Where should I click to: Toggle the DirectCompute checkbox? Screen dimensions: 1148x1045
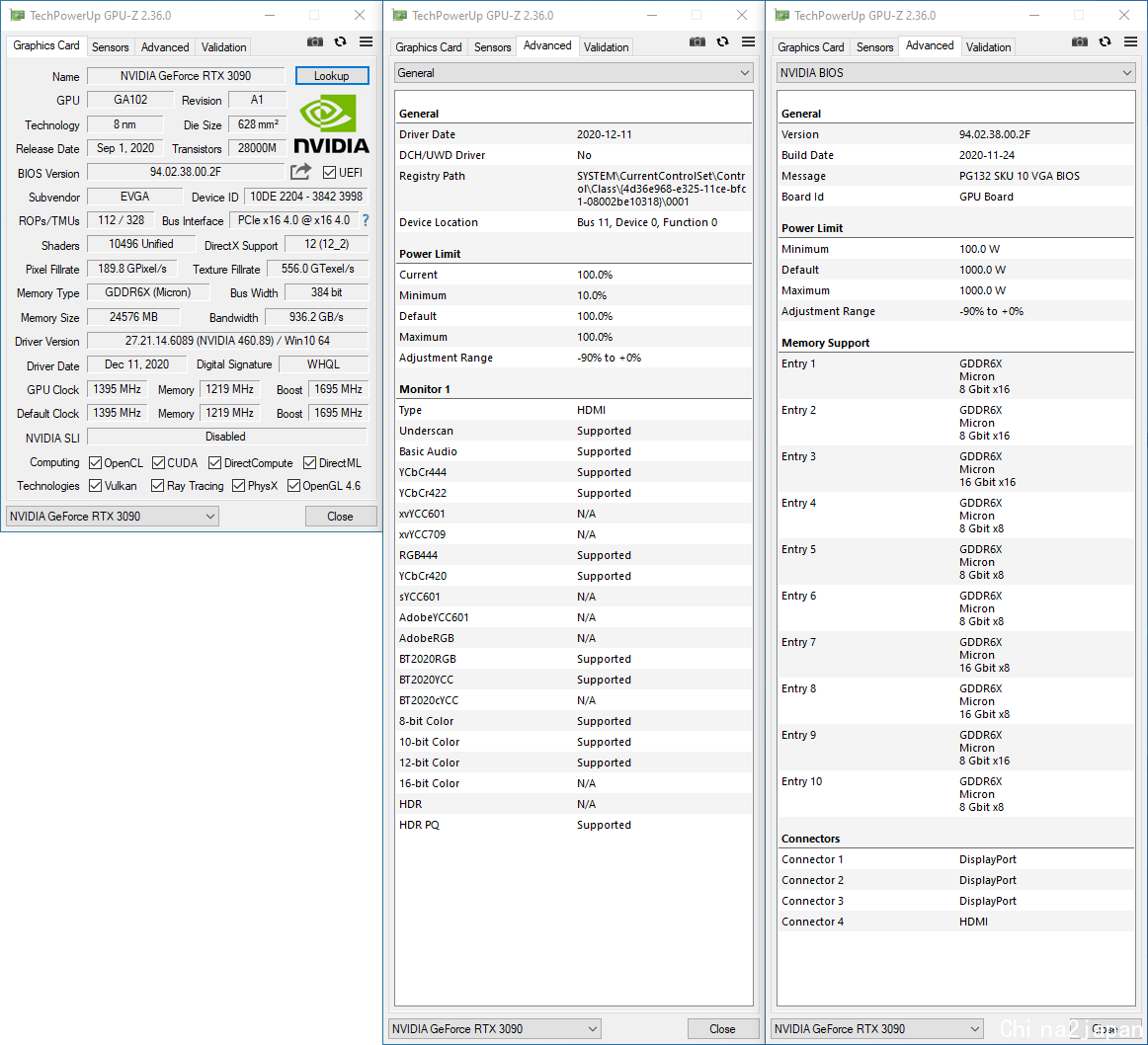pyautogui.click(x=214, y=463)
